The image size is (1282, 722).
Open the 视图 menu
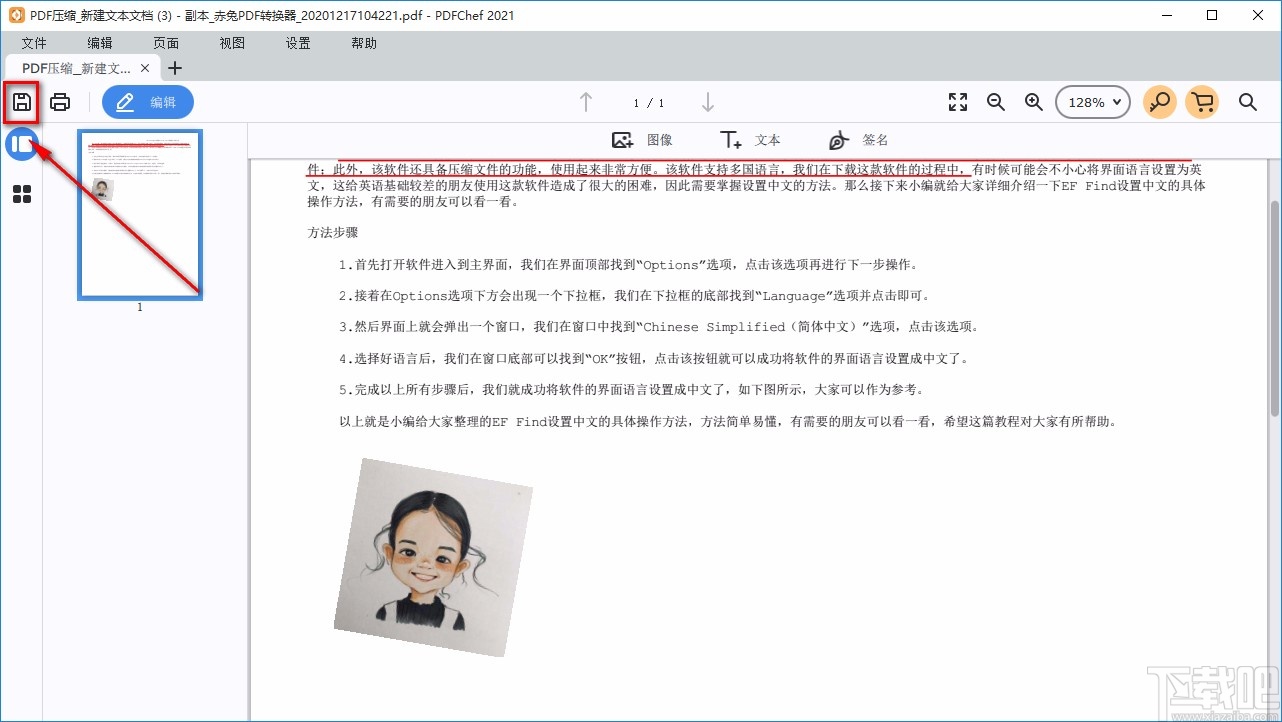[x=231, y=42]
